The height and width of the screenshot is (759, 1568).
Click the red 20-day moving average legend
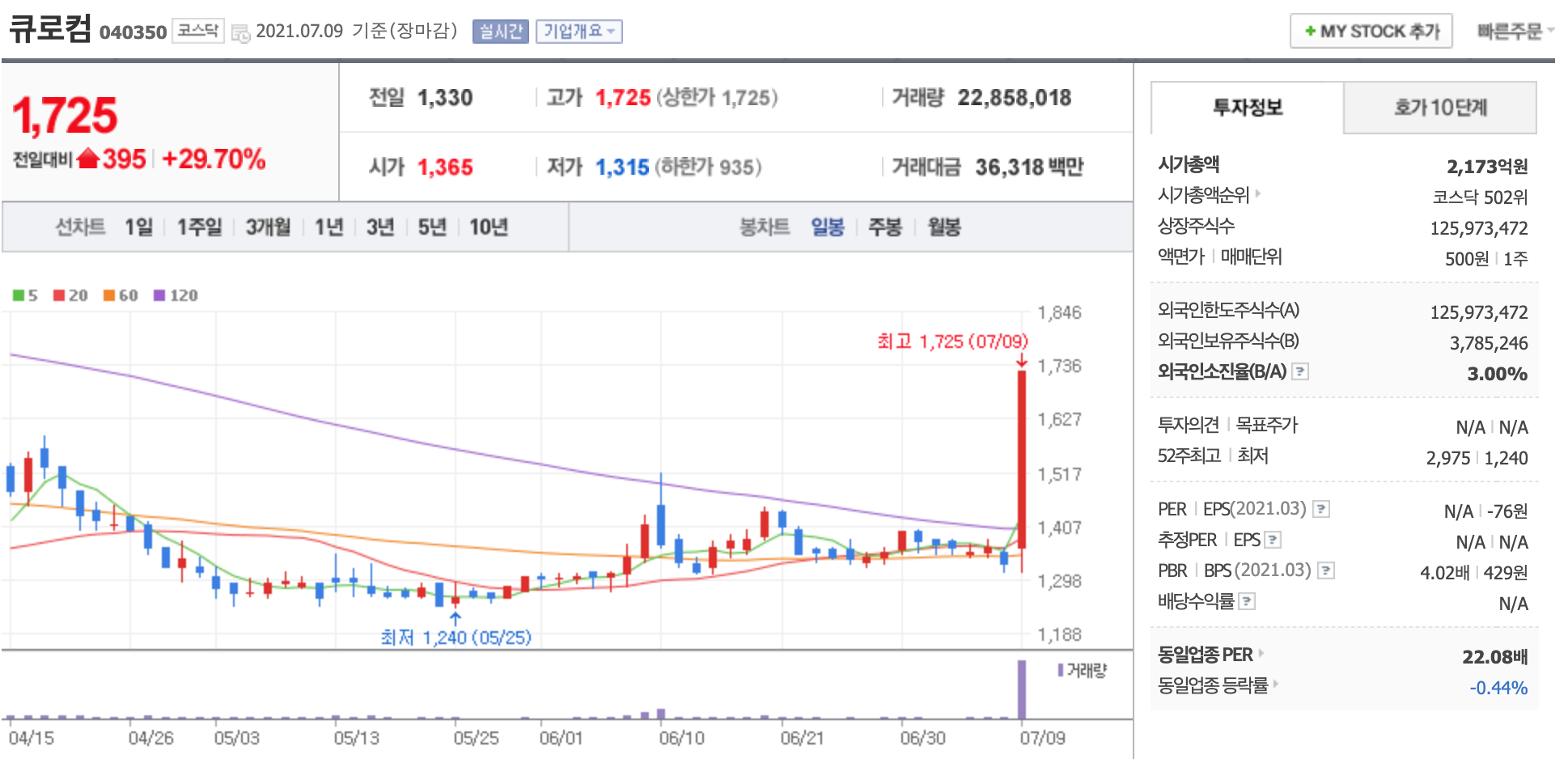(70, 295)
